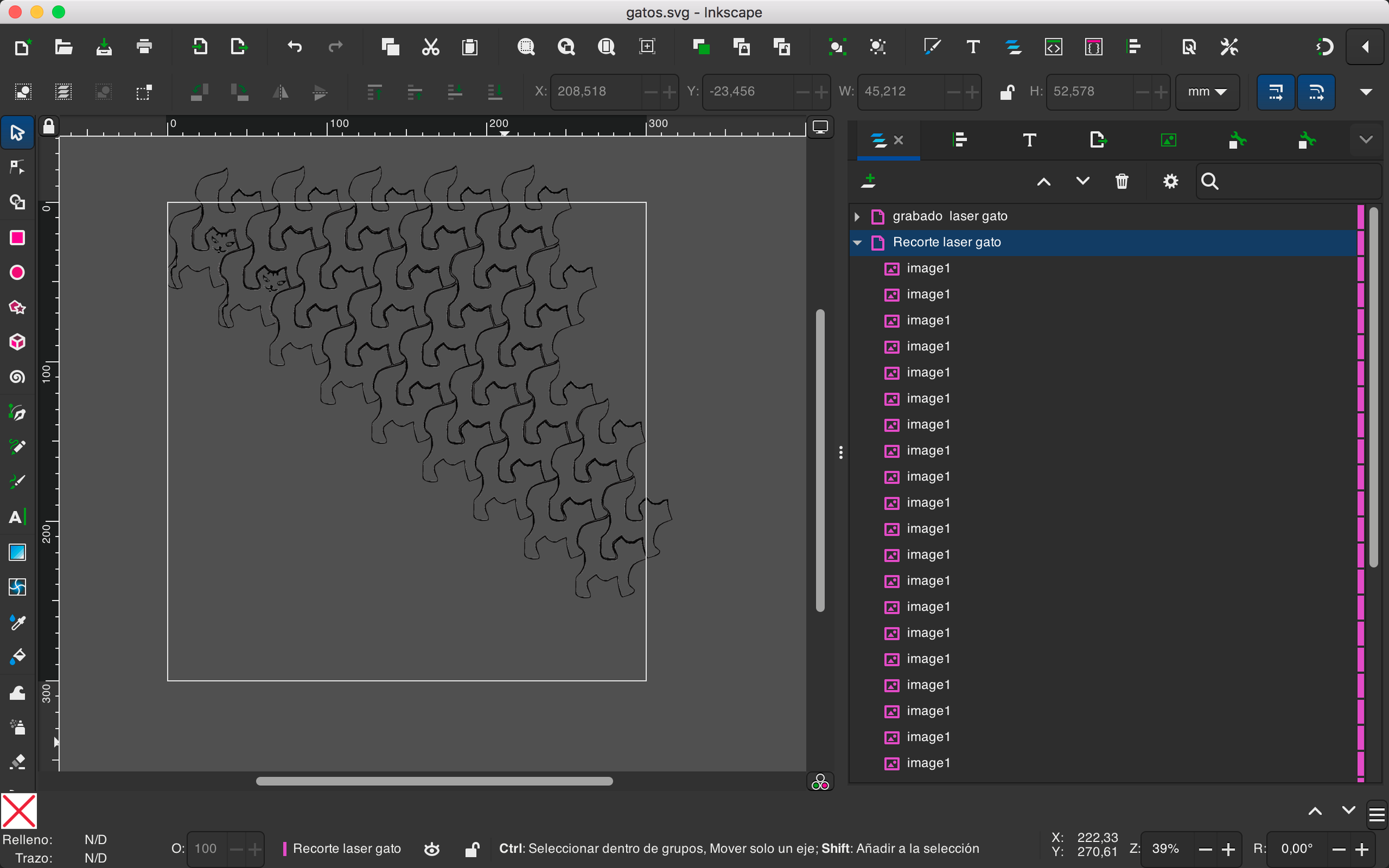The height and width of the screenshot is (868, 1389).
Task: Toggle guide lock on ruler corner
Action: click(49, 126)
